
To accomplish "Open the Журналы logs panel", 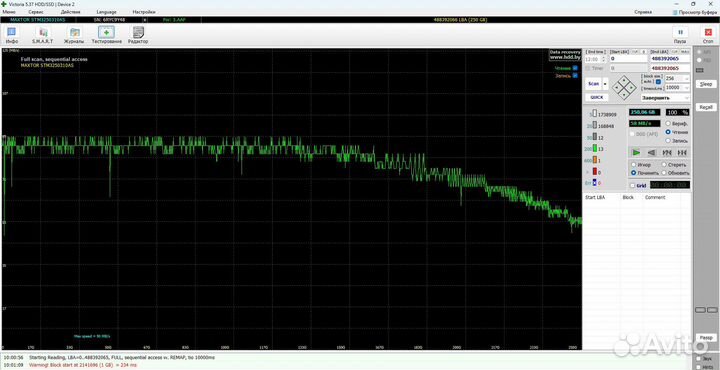I will click(x=74, y=35).
